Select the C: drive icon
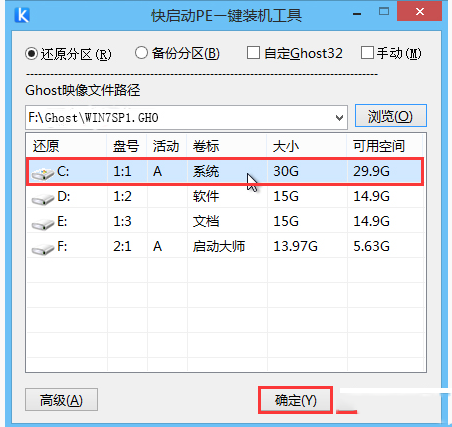This screenshot has width=452, height=427. 43,174
